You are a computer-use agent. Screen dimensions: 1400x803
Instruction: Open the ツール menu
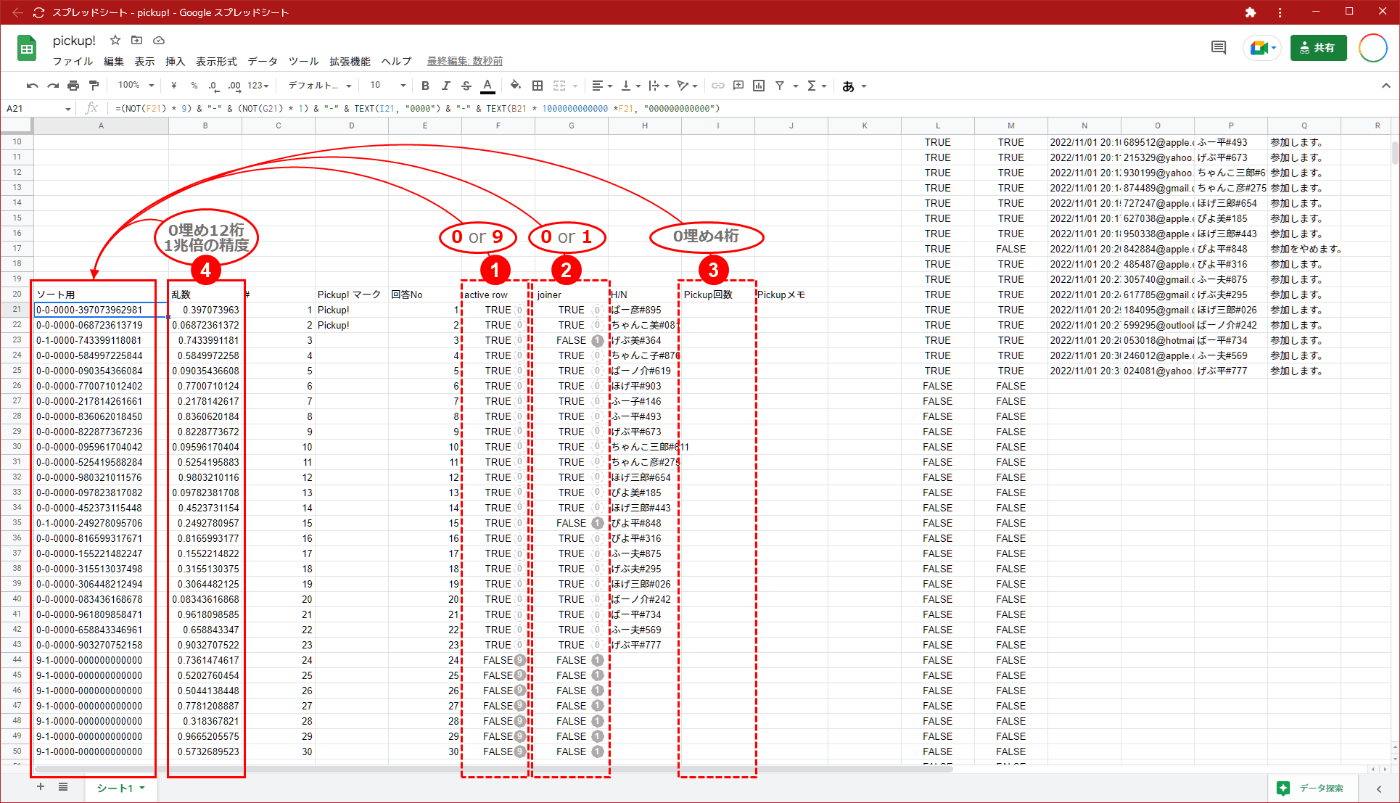303,61
